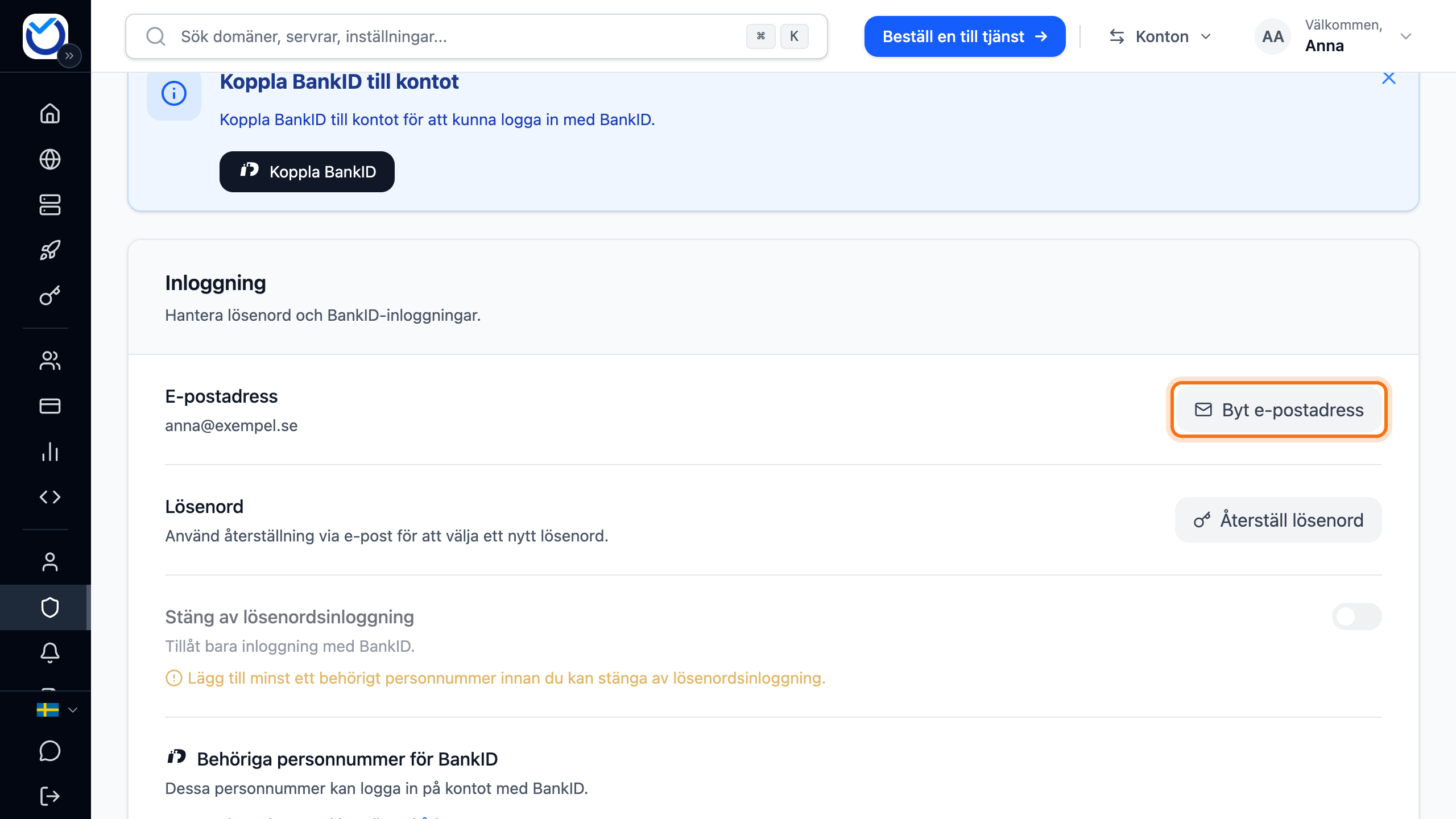Click the rocket icon in sidebar
The width and height of the screenshot is (1456, 819).
(50, 250)
